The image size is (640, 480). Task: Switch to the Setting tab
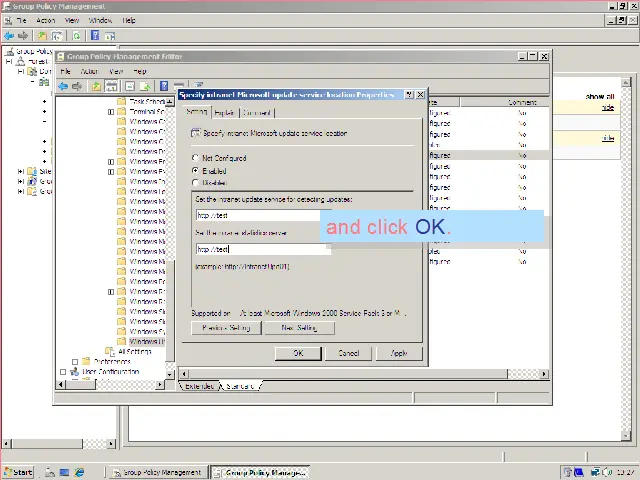click(x=196, y=111)
